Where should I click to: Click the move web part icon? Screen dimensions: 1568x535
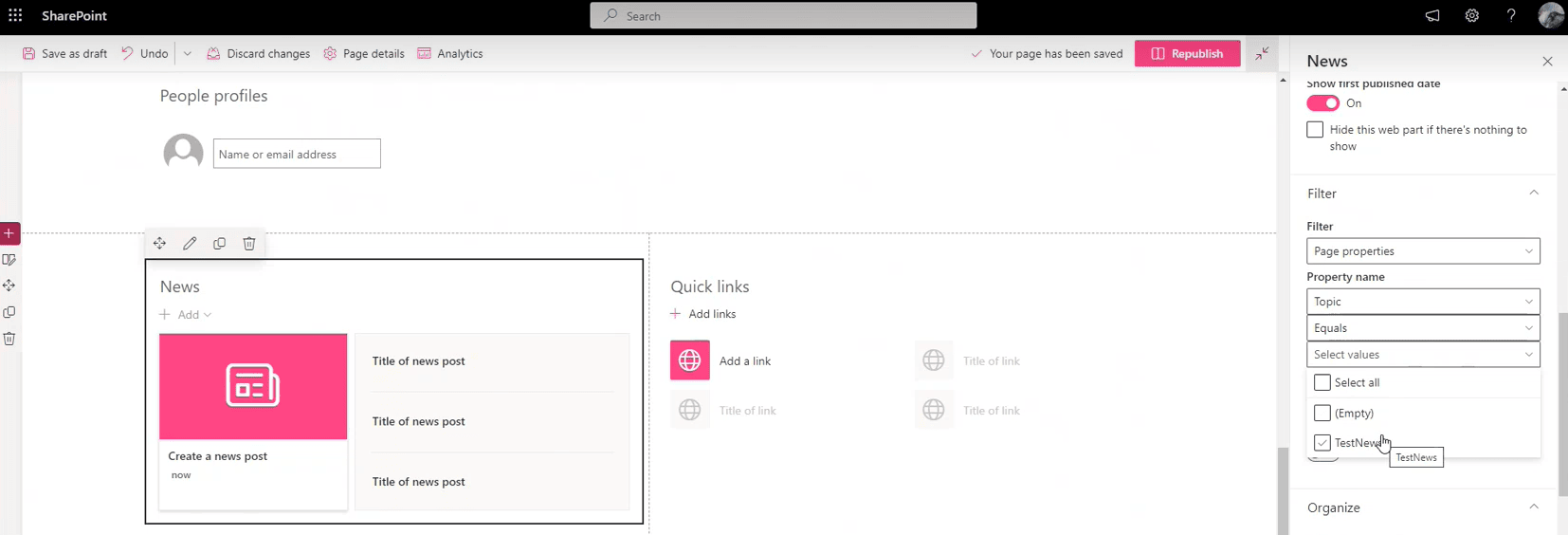coord(159,244)
